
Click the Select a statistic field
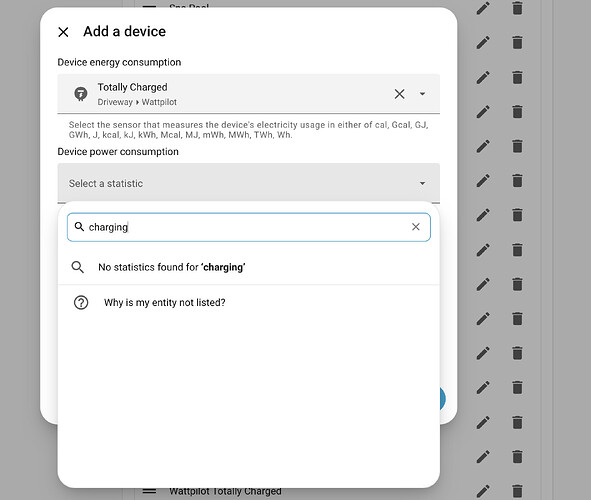tap(249, 183)
